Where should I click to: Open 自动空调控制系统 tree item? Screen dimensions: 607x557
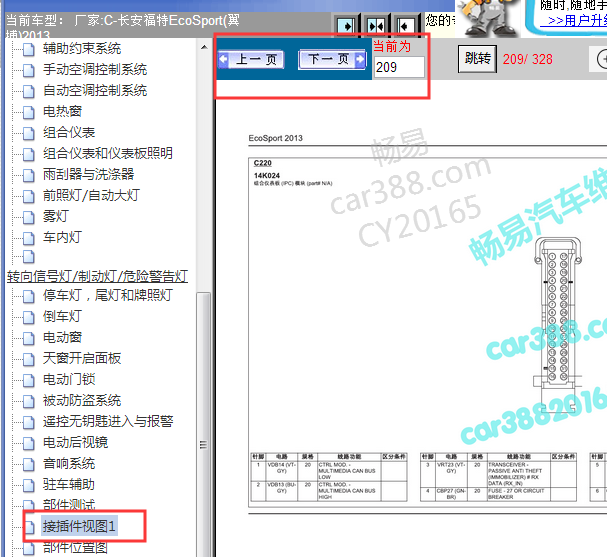[x=95, y=91]
